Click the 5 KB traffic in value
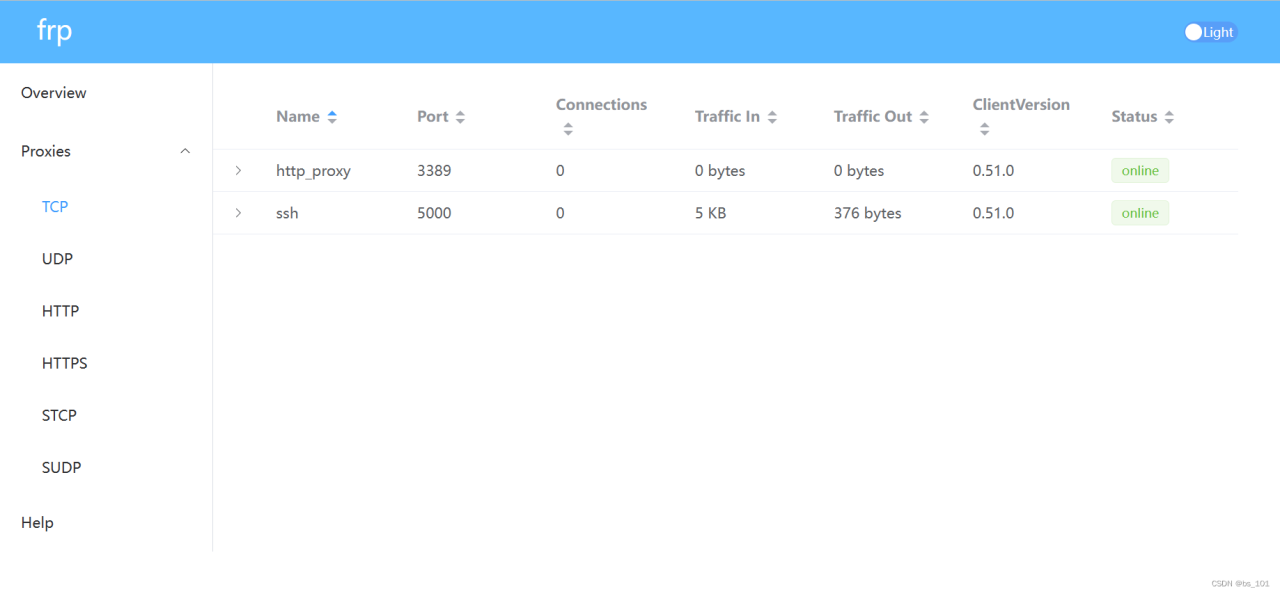 710,213
